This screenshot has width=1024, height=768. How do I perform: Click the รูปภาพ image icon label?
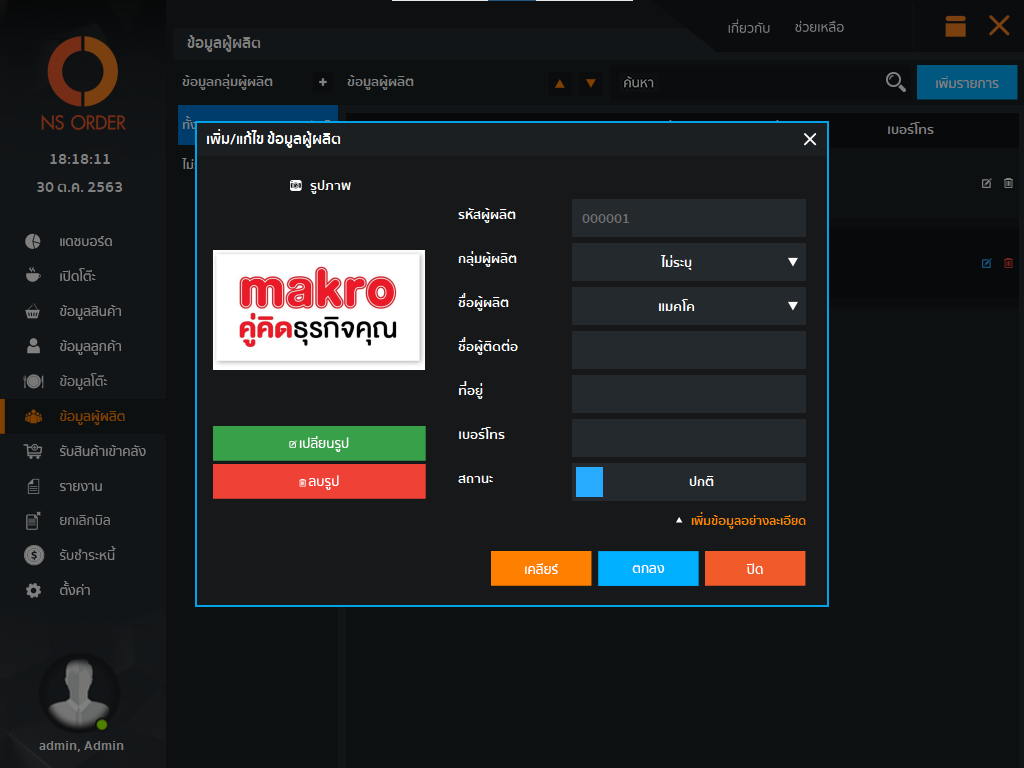tap(320, 186)
